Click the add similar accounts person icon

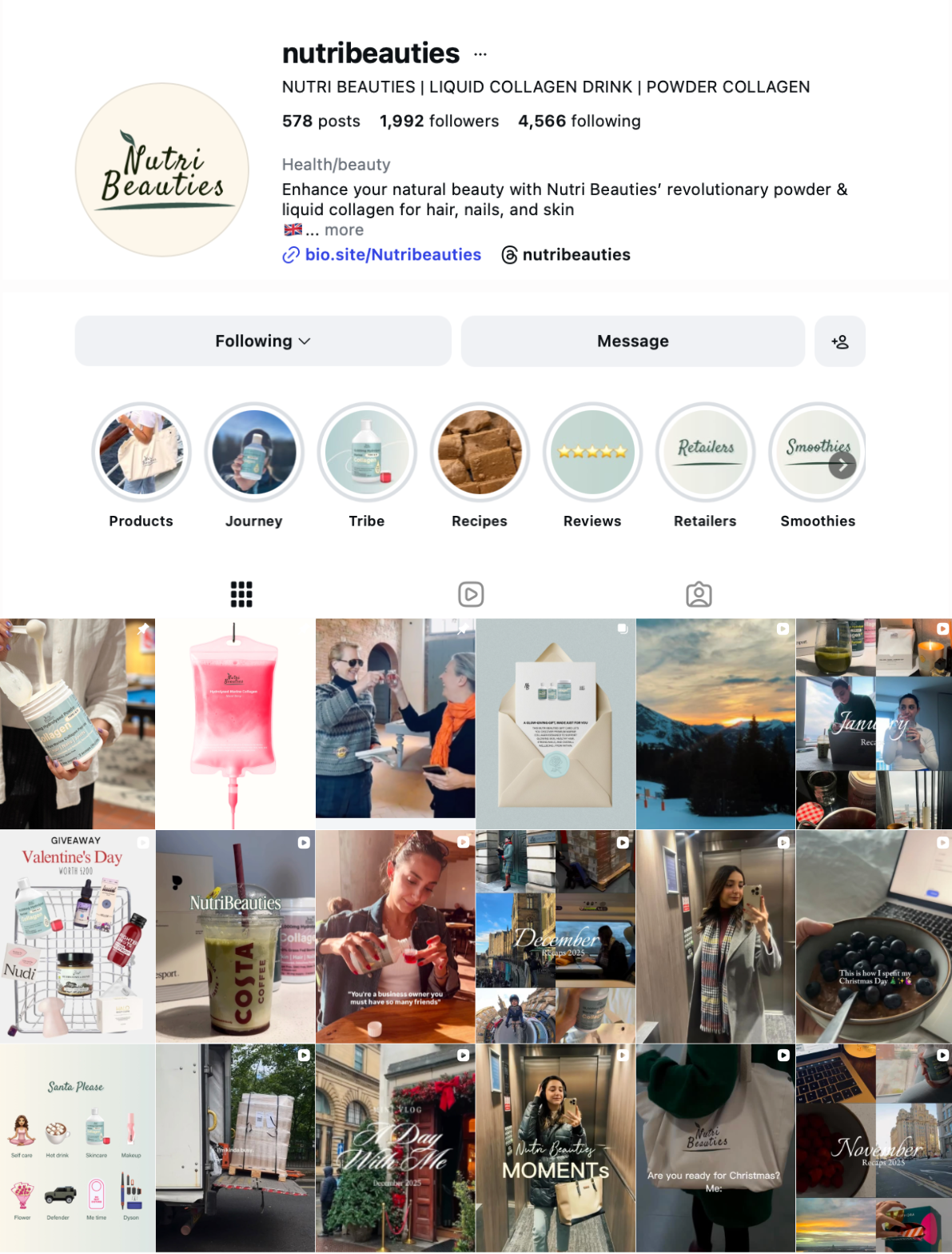[x=839, y=341]
